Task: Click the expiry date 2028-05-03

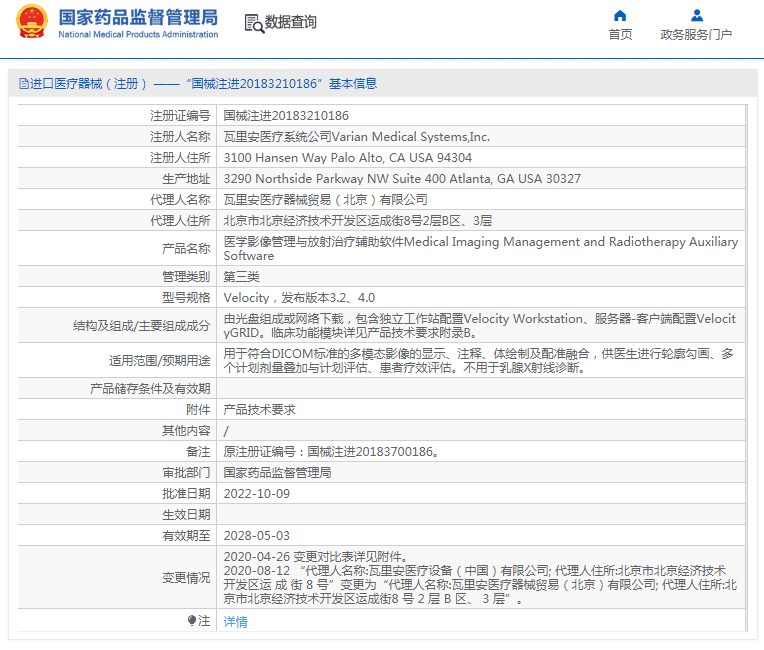Action: [256, 536]
